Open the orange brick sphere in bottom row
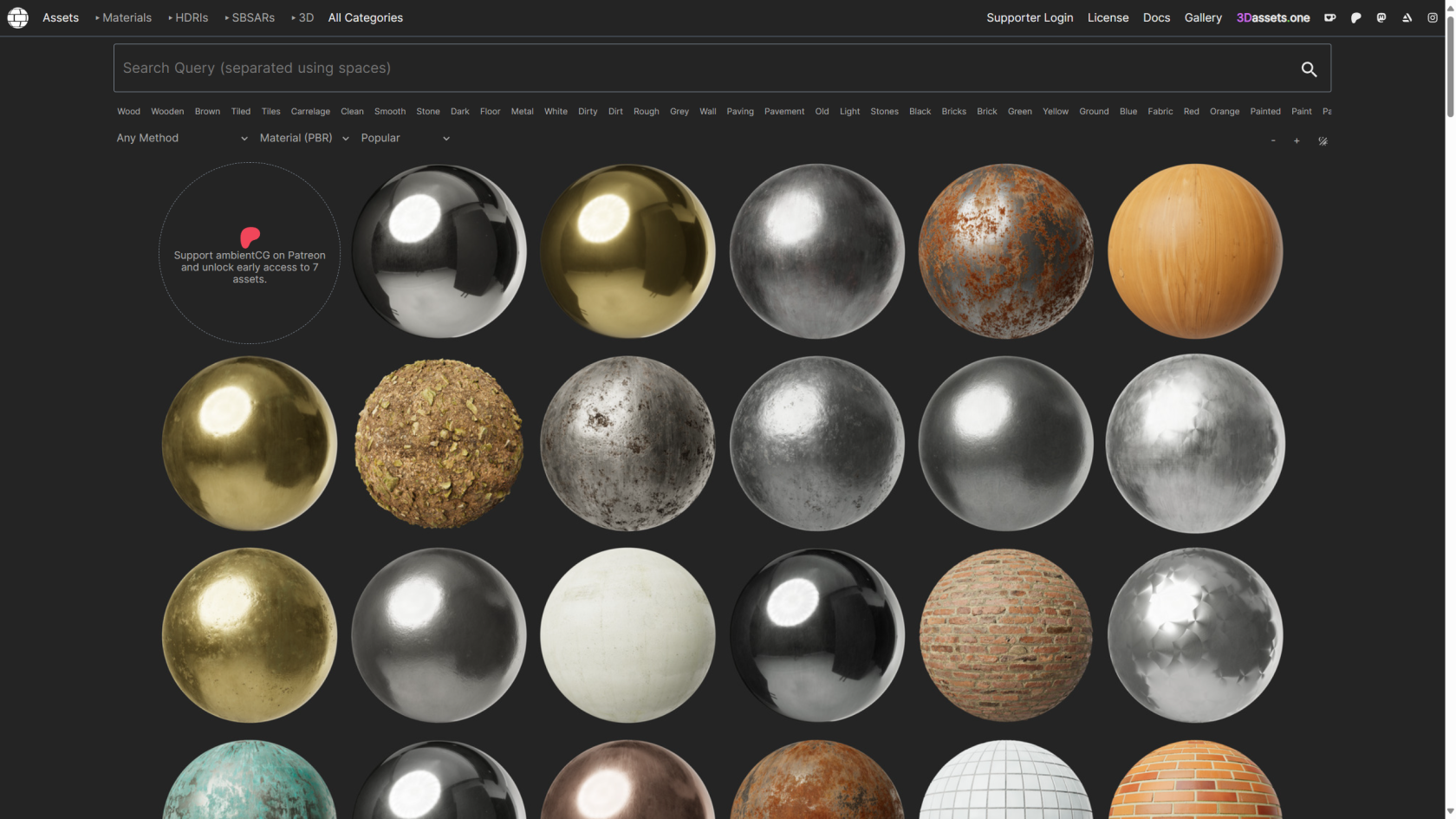Image resolution: width=1456 pixels, height=819 pixels. 1195,780
